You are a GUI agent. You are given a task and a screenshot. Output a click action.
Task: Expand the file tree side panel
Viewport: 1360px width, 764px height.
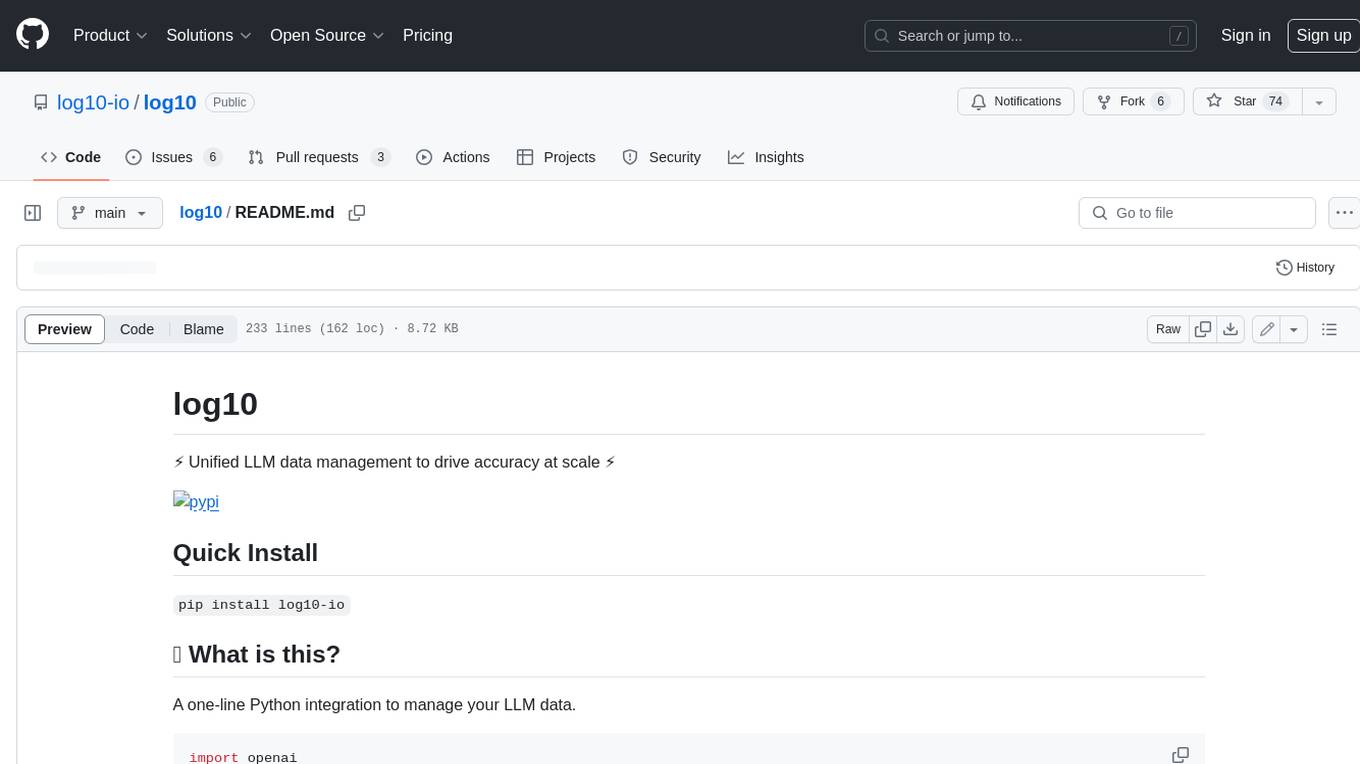pos(33,213)
